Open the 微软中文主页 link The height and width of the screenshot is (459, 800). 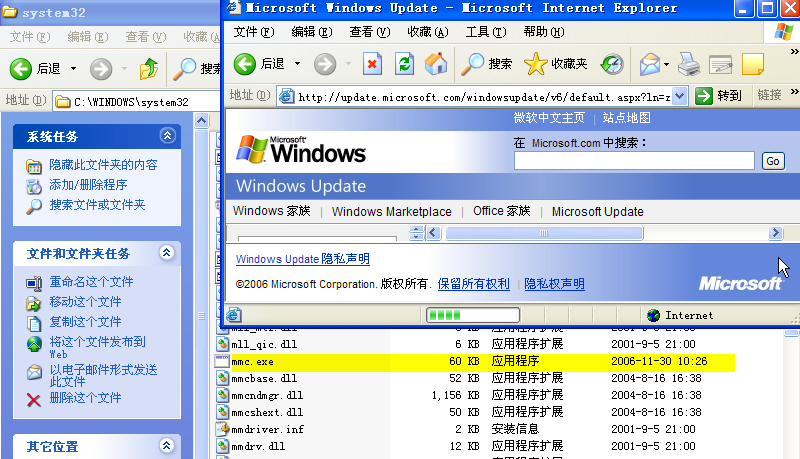pos(549,118)
